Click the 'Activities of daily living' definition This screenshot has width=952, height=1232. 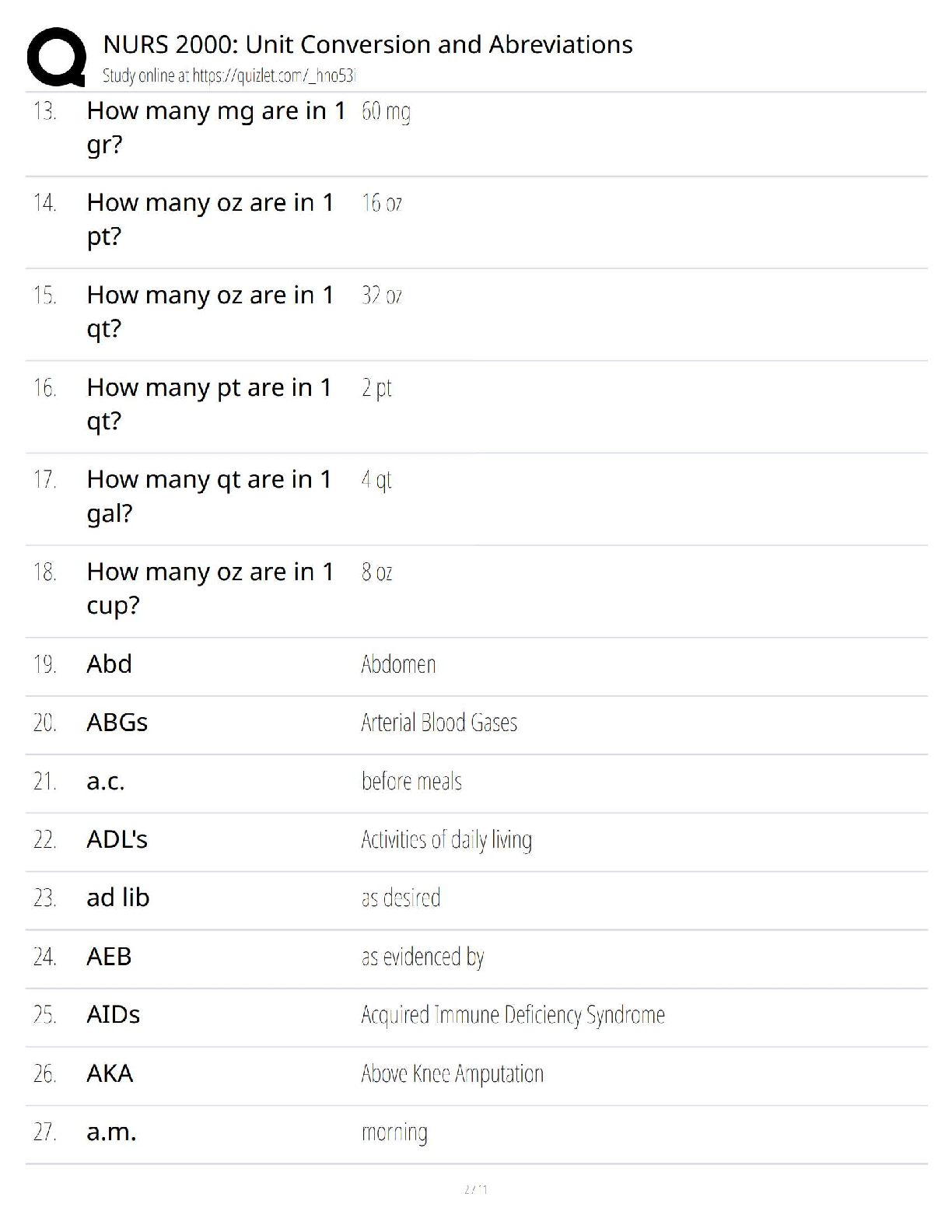pyautogui.click(x=446, y=840)
